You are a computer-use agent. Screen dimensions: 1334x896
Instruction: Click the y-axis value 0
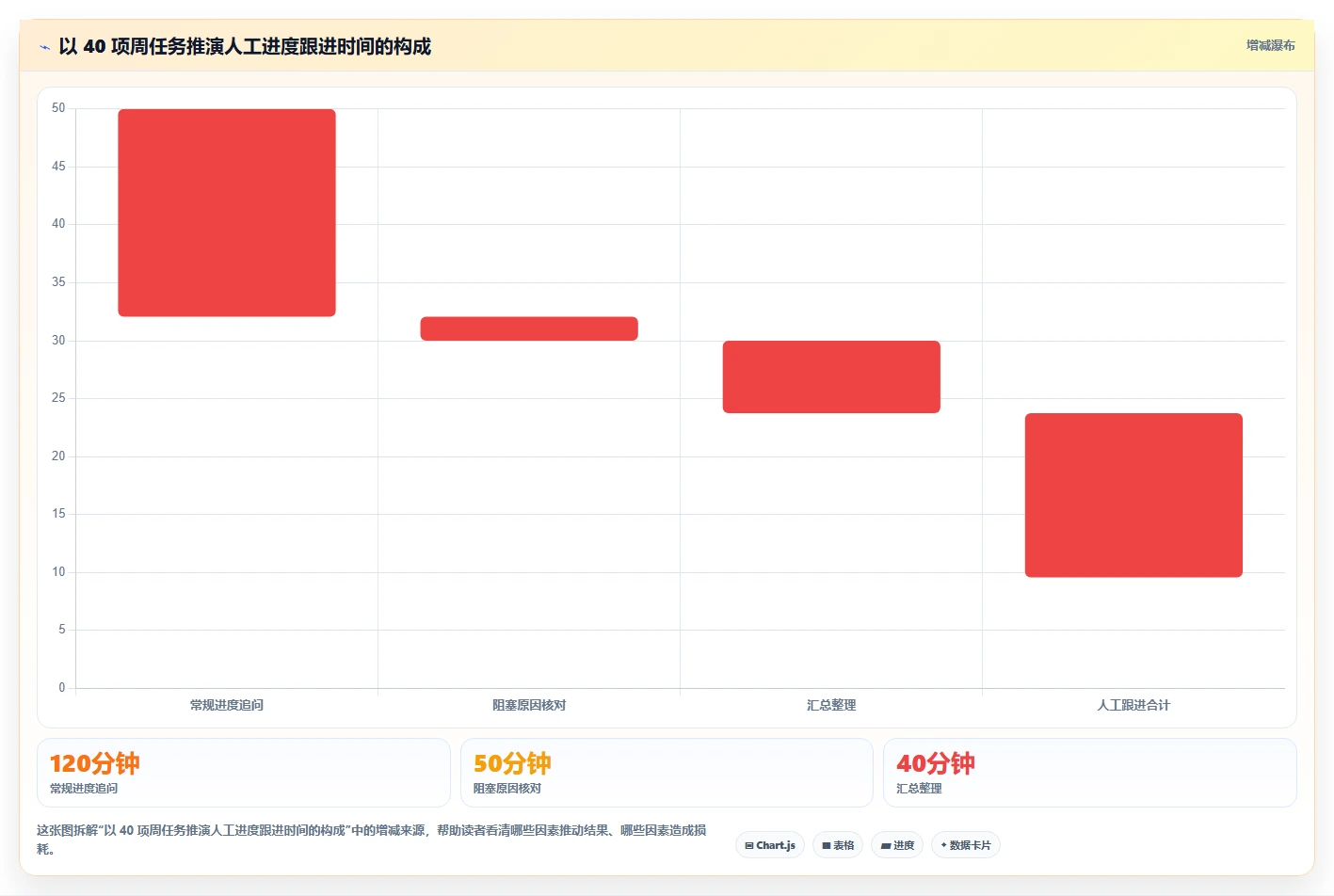pyautogui.click(x=62, y=688)
